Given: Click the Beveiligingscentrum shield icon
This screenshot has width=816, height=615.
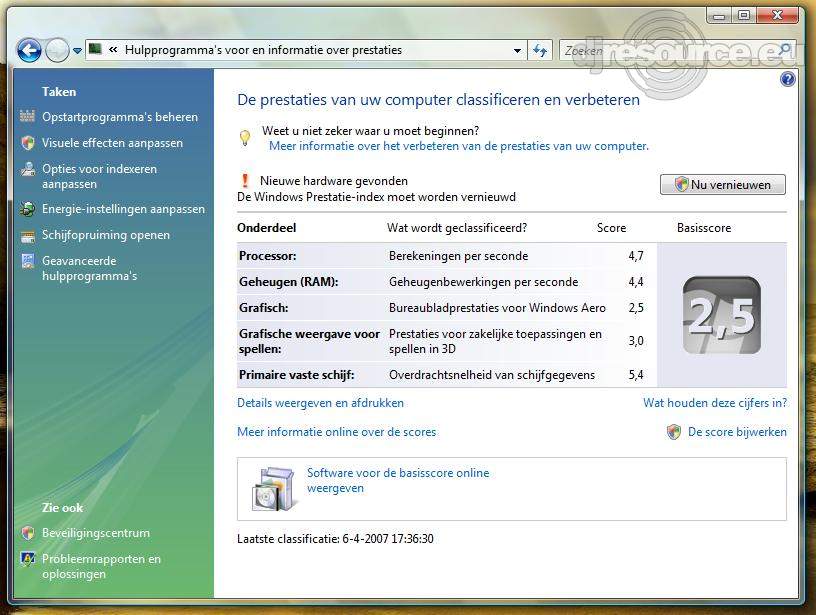Looking at the screenshot, I should click(x=28, y=533).
